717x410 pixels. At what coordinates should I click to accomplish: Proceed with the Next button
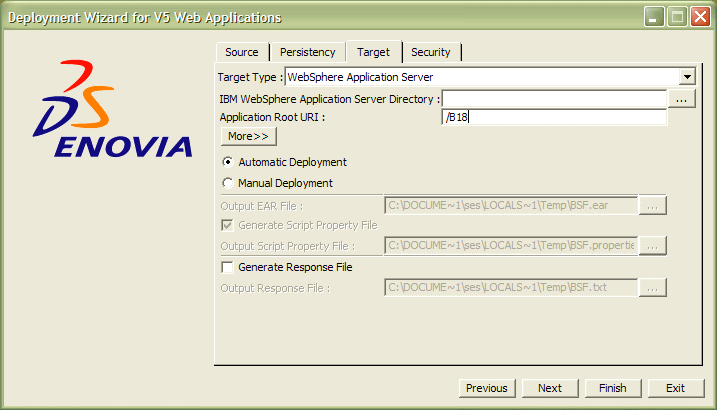pos(550,388)
